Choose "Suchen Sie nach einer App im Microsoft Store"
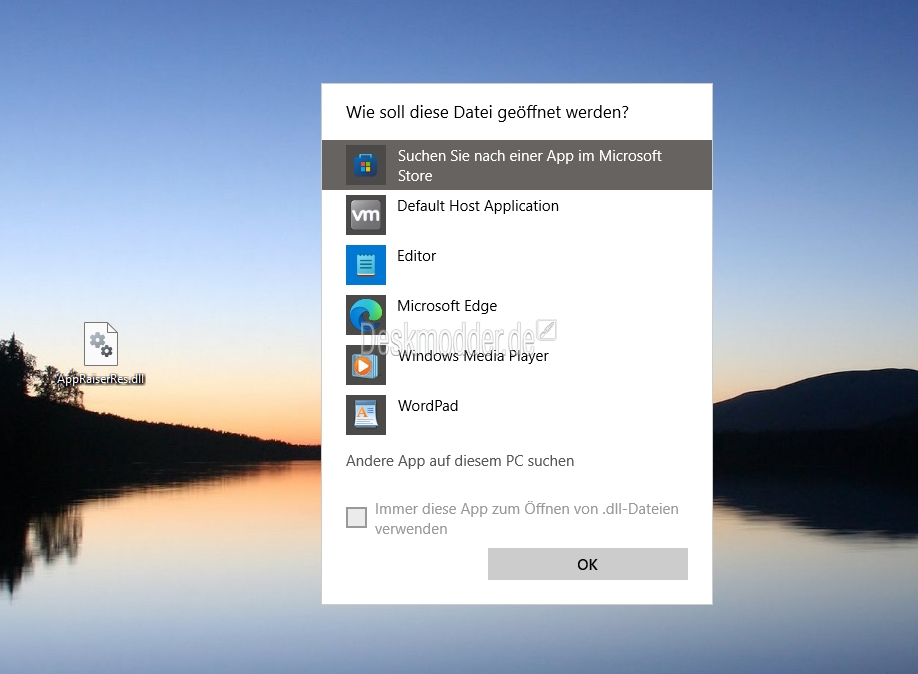The width and height of the screenshot is (918, 674). (517, 165)
